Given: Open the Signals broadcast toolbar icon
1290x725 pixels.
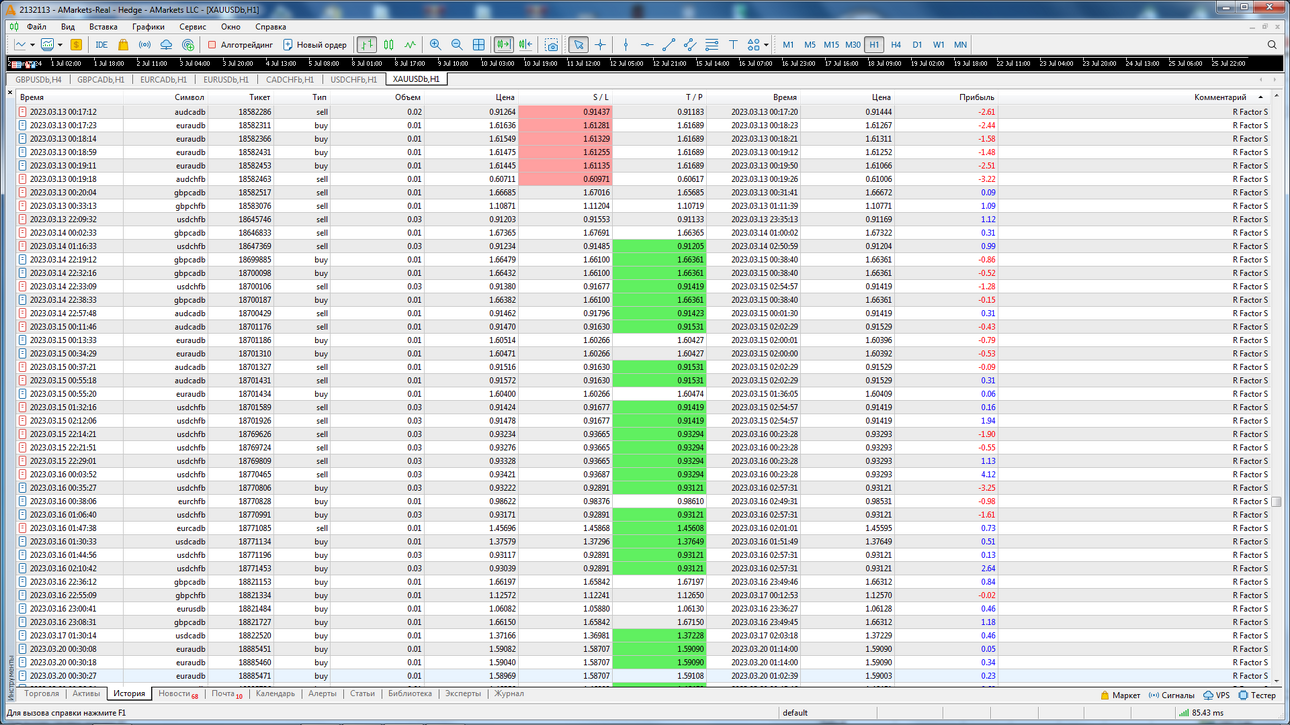Looking at the screenshot, I should [x=145, y=45].
